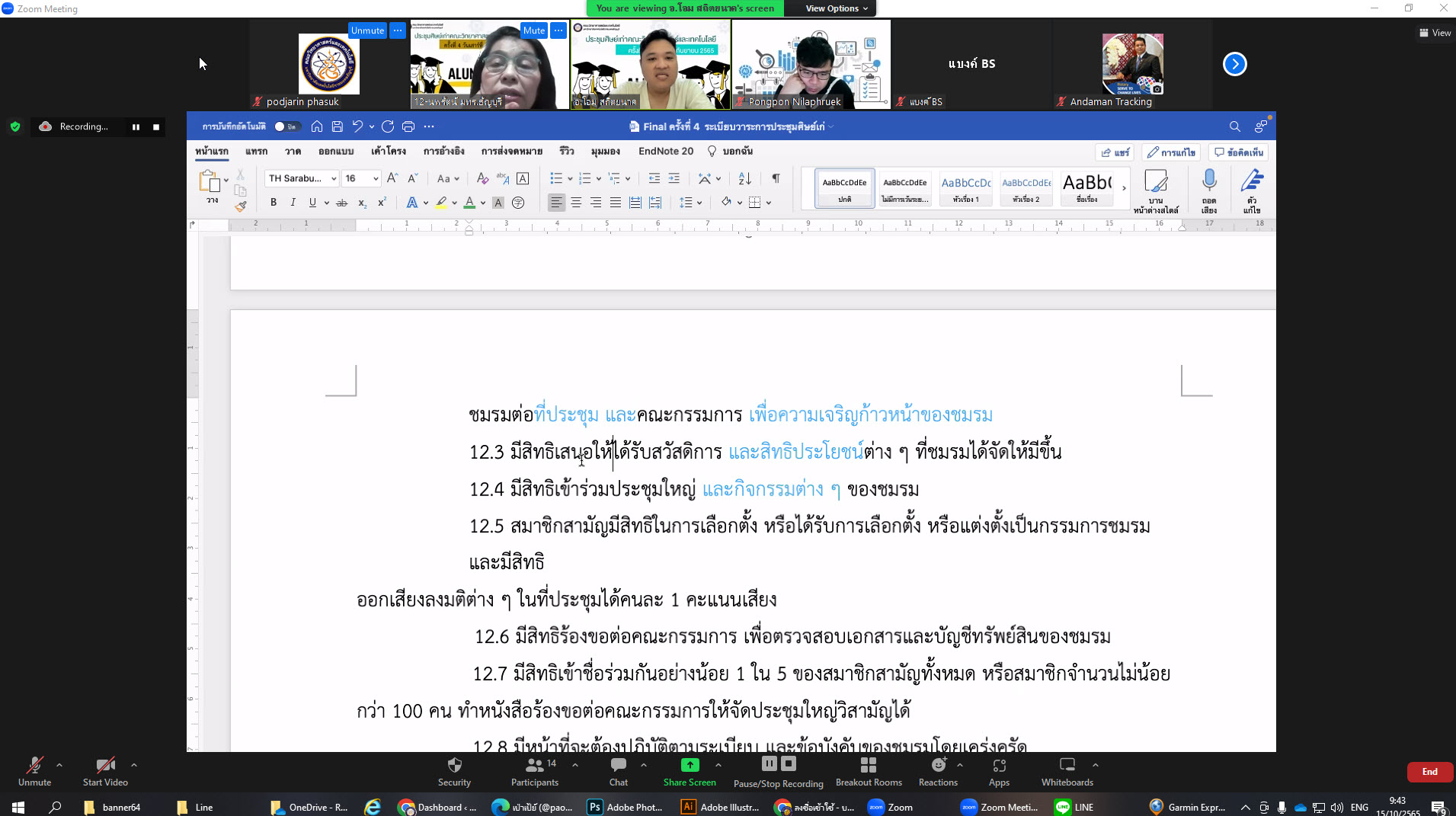Expand numbered list style dropdown arrow
The width and height of the screenshot is (1456, 816).
pyautogui.click(x=599, y=178)
